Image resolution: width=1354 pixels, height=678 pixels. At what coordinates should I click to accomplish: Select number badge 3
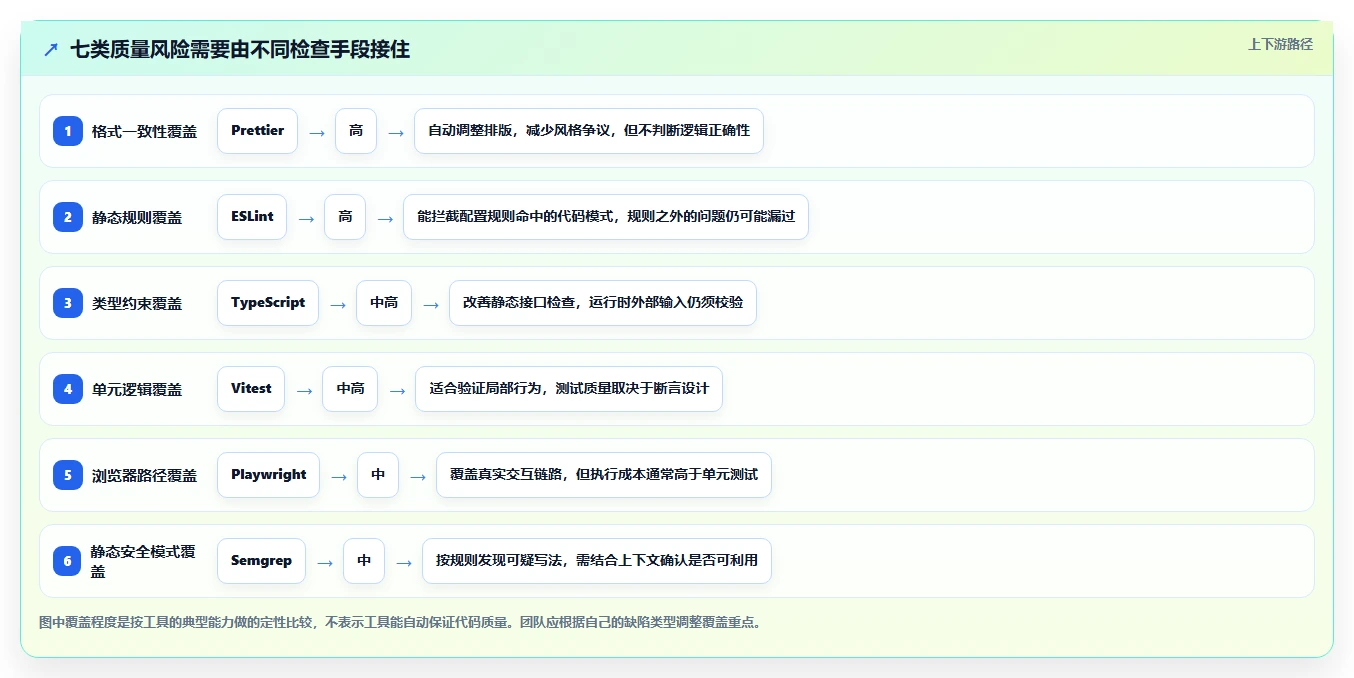(x=68, y=303)
